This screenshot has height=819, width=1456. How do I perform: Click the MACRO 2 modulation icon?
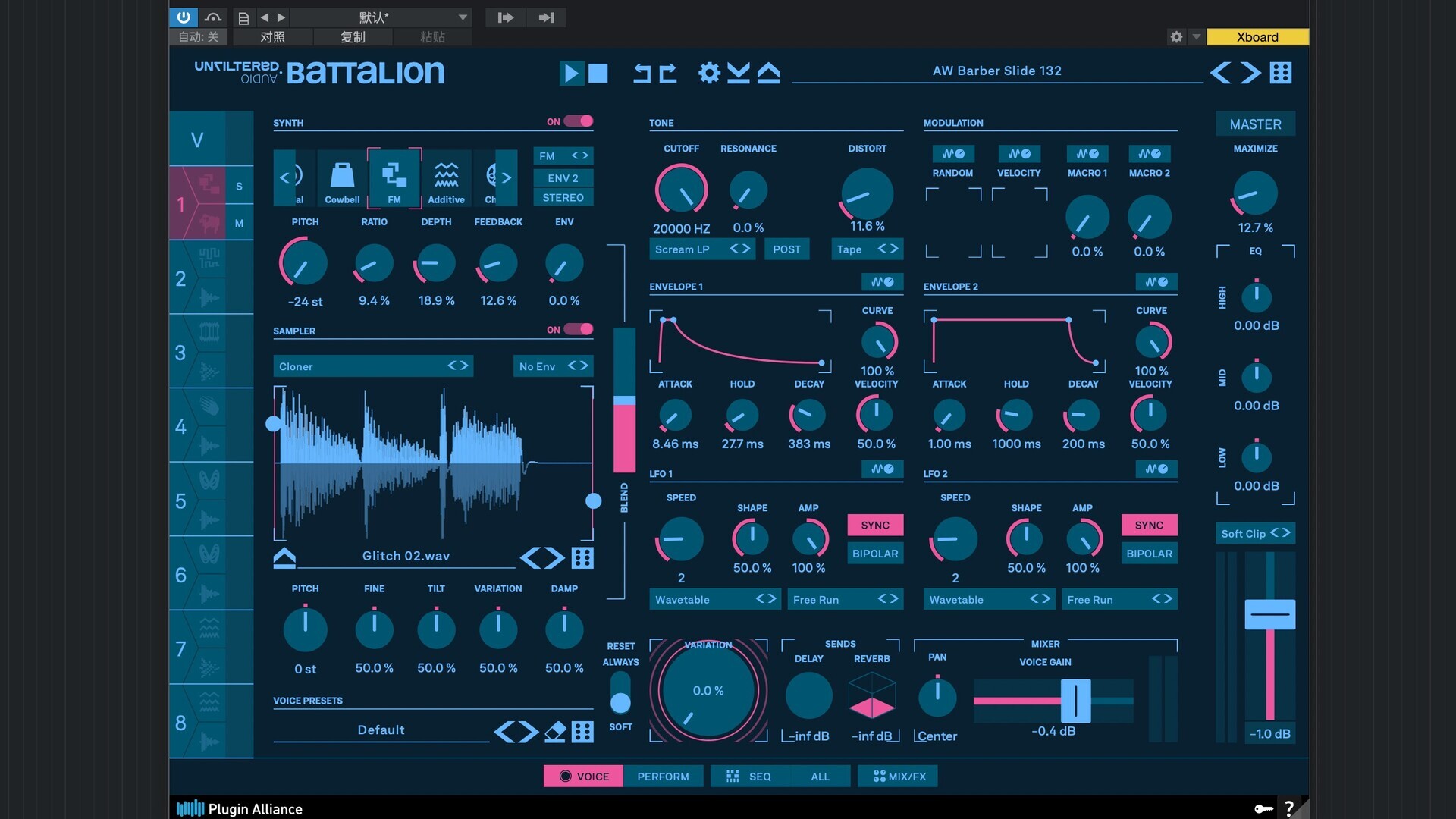click(1149, 154)
